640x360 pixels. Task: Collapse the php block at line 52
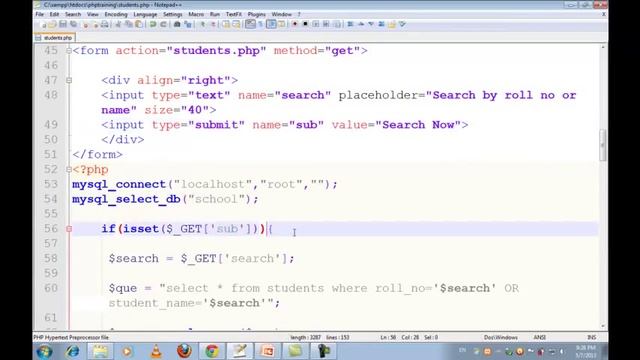click(x=69, y=169)
